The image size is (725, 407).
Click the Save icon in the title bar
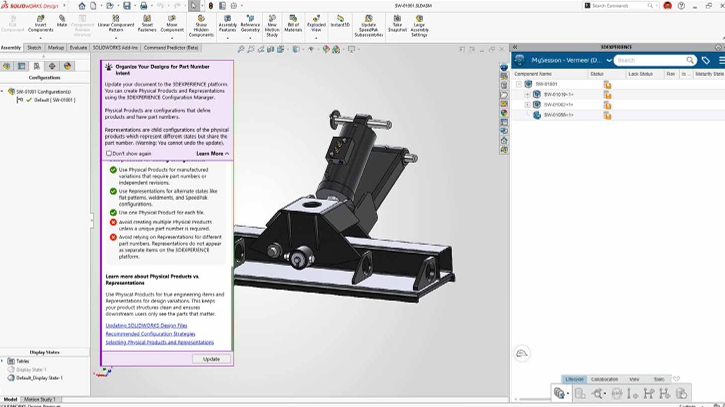[127, 6]
